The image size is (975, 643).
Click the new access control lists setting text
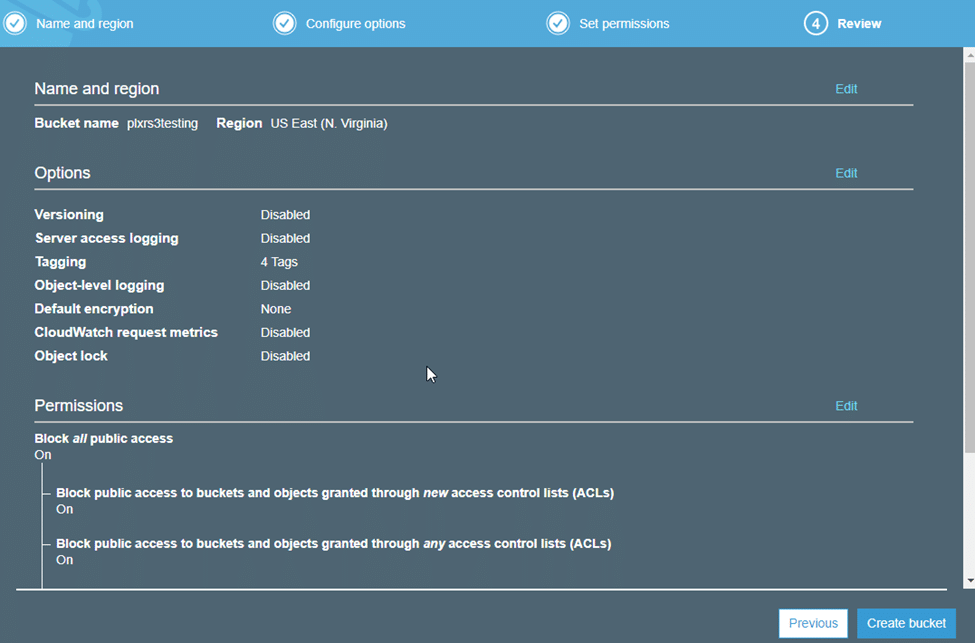[x=335, y=493]
